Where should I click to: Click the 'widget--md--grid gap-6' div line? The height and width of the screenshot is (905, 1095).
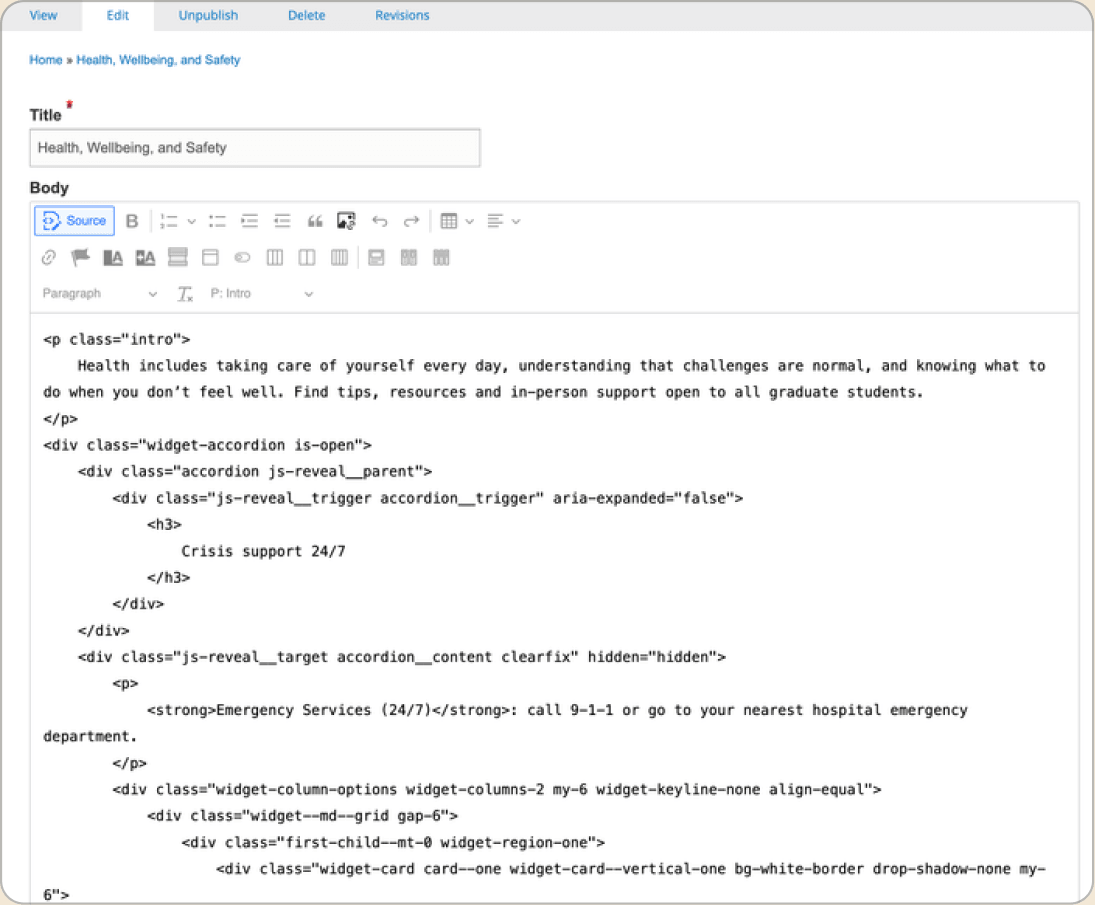tap(302, 816)
